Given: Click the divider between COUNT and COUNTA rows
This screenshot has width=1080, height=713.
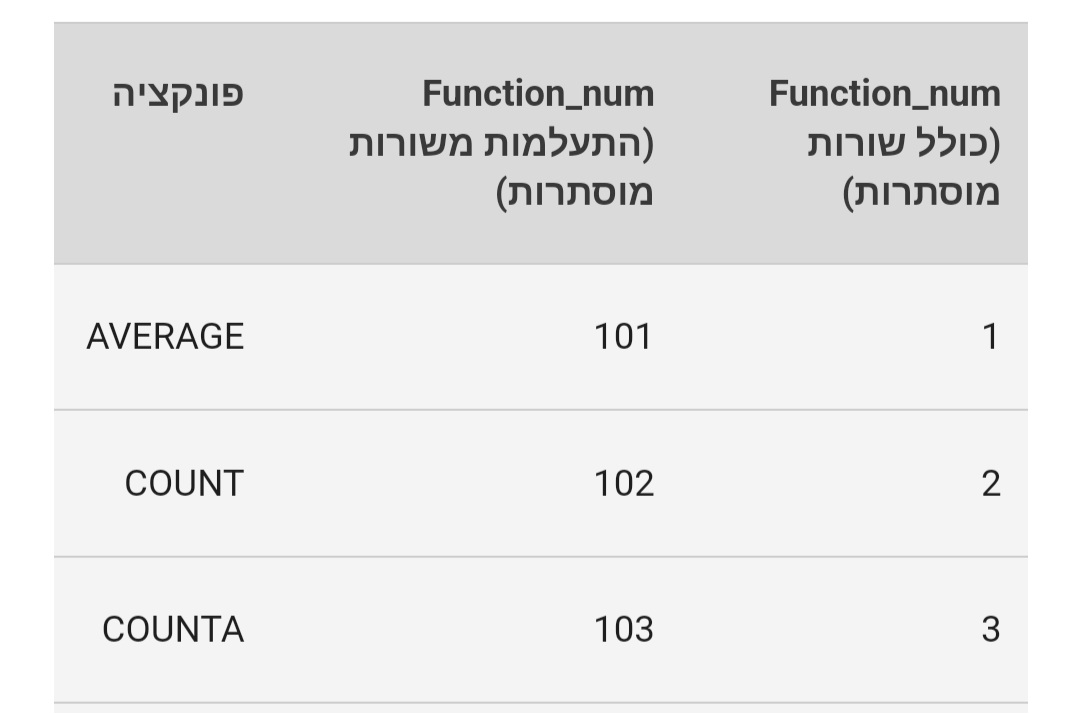Looking at the screenshot, I should tap(540, 556).
